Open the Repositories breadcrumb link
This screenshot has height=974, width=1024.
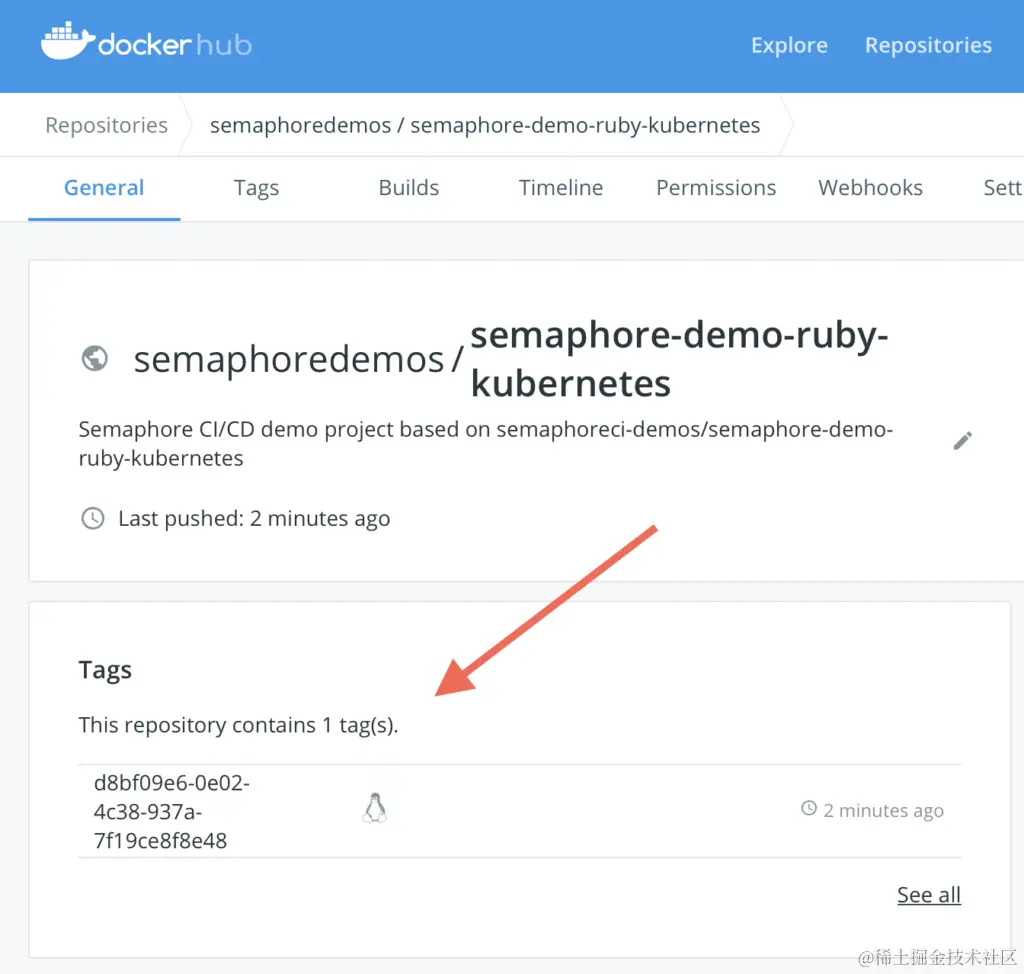point(105,124)
